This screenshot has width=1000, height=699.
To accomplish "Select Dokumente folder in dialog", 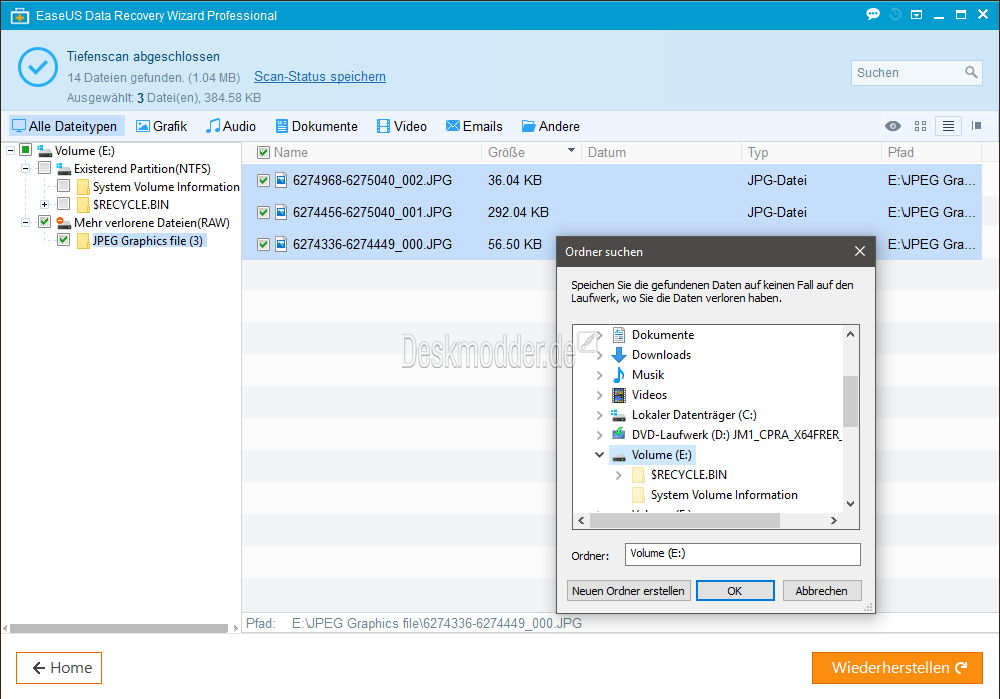I will click(x=663, y=335).
